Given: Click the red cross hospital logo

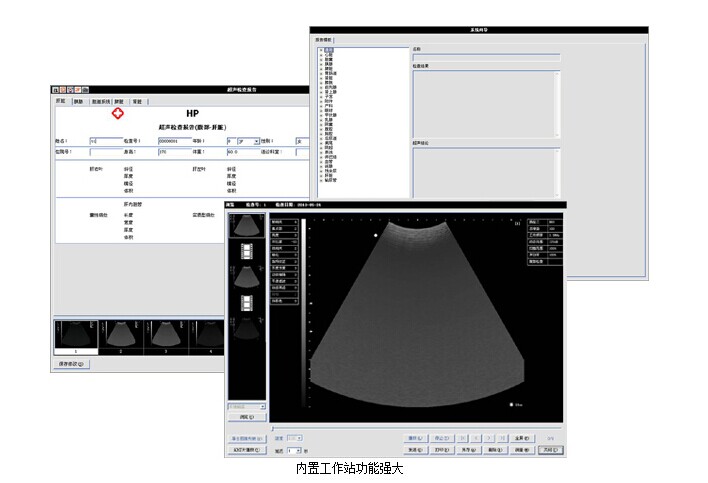Looking at the screenshot, I should [x=117, y=113].
